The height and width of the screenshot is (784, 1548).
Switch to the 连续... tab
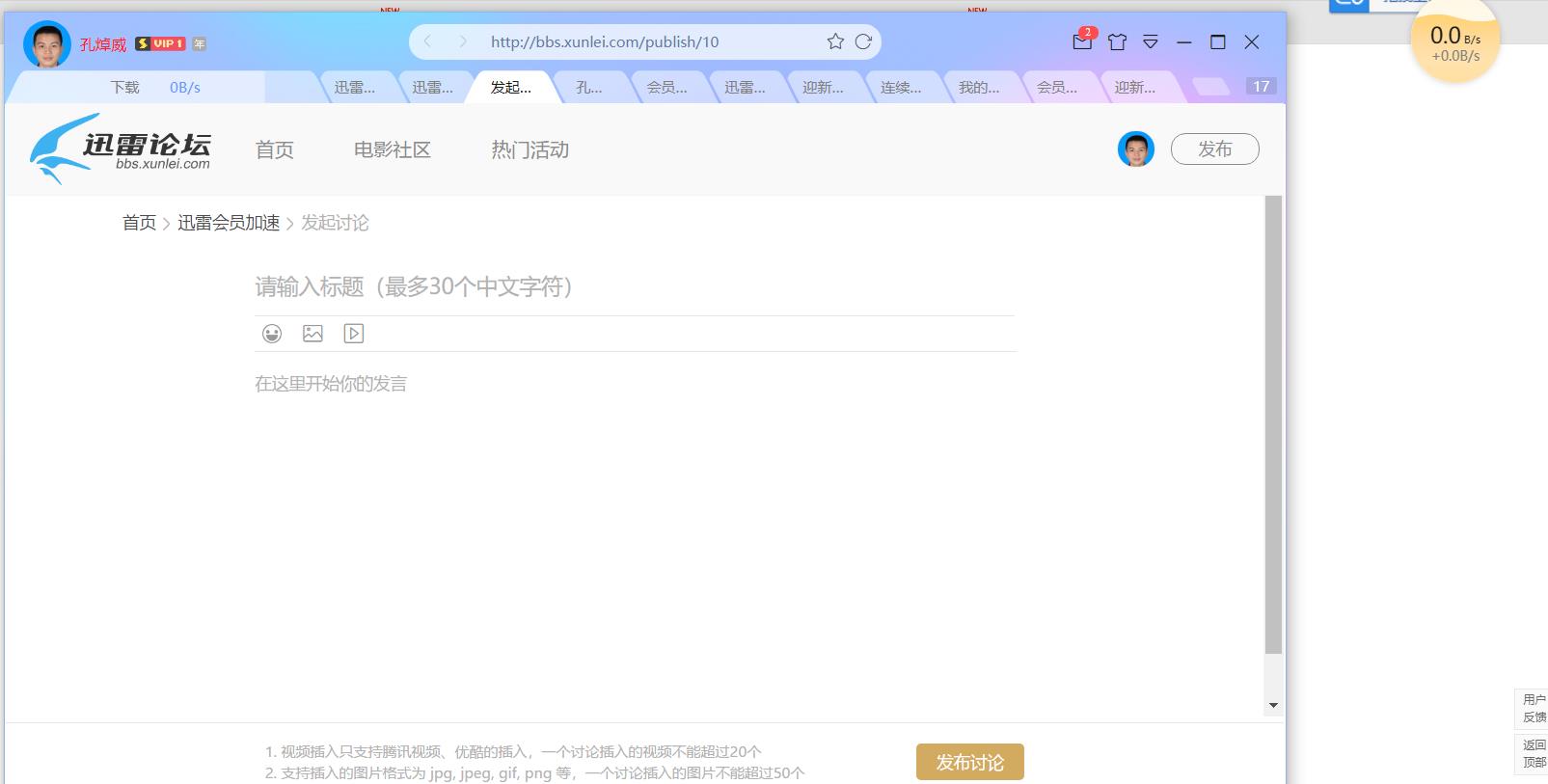900,88
